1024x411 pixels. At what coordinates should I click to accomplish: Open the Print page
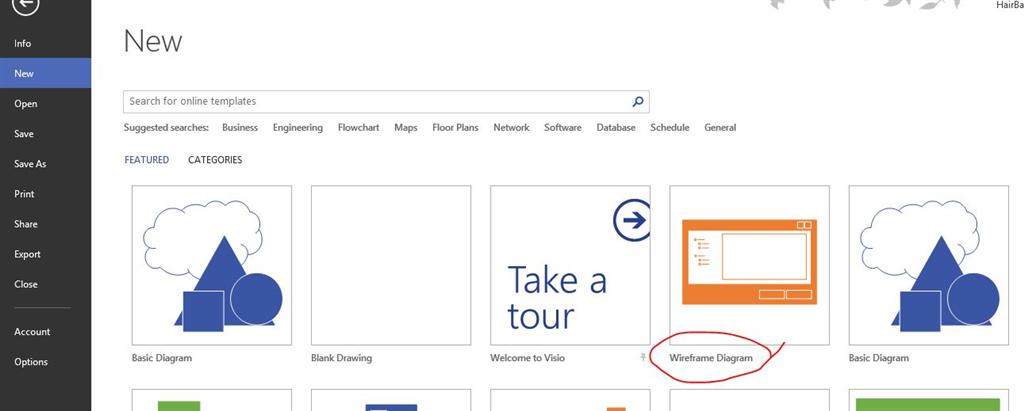24,193
